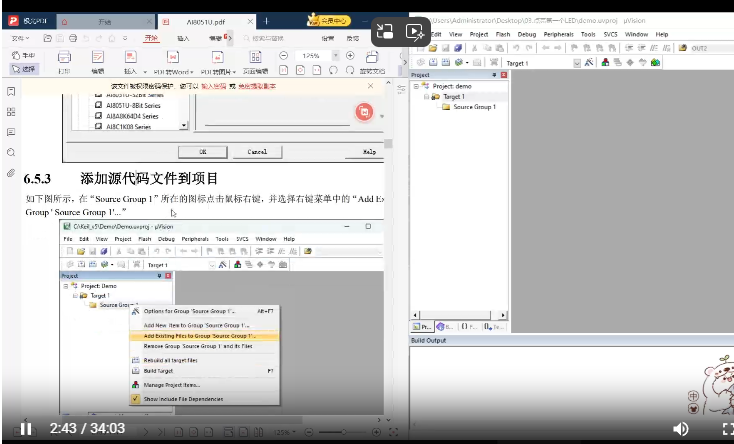Collapse the Target 1 tree node
This screenshot has height=444, width=734.
pyautogui.click(x=426, y=96)
